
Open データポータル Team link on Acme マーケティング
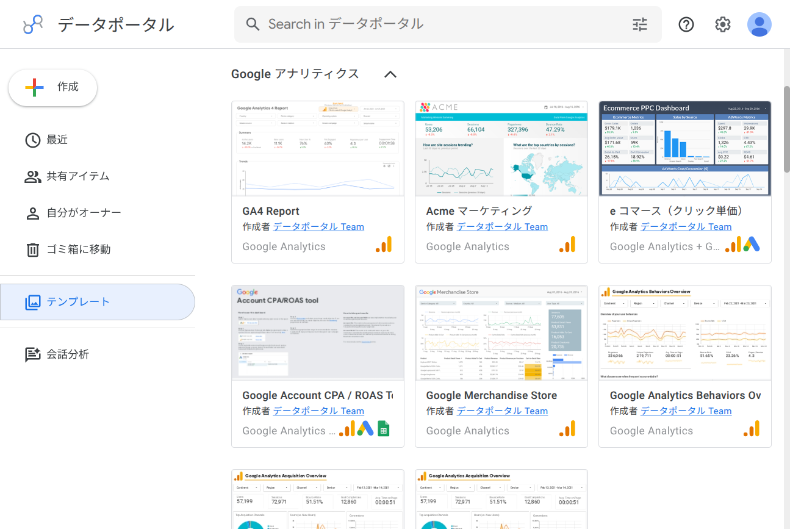click(x=502, y=227)
